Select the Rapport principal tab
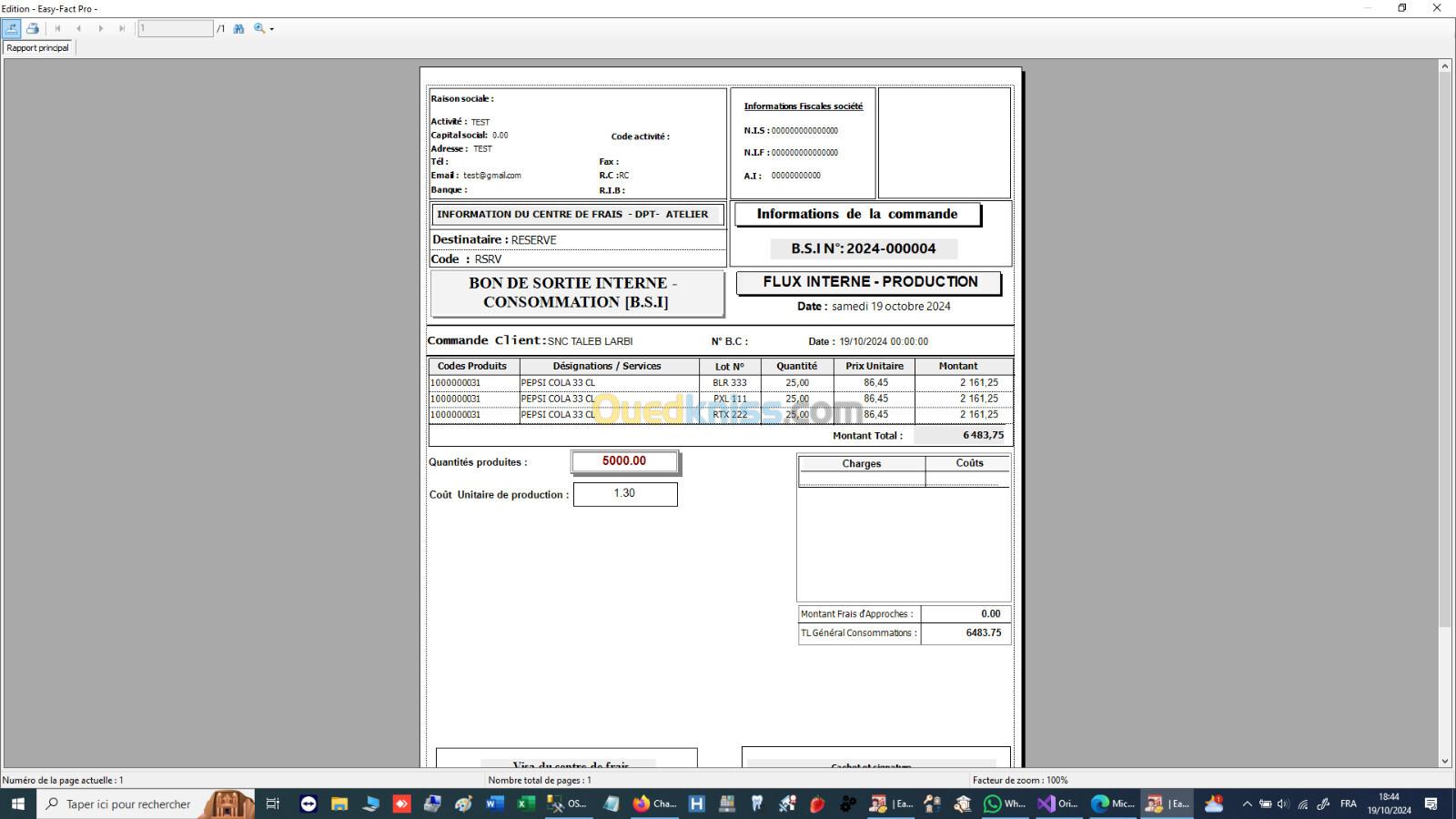The width and height of the screenshot is (1456, 819). click(x=38, y=48)
